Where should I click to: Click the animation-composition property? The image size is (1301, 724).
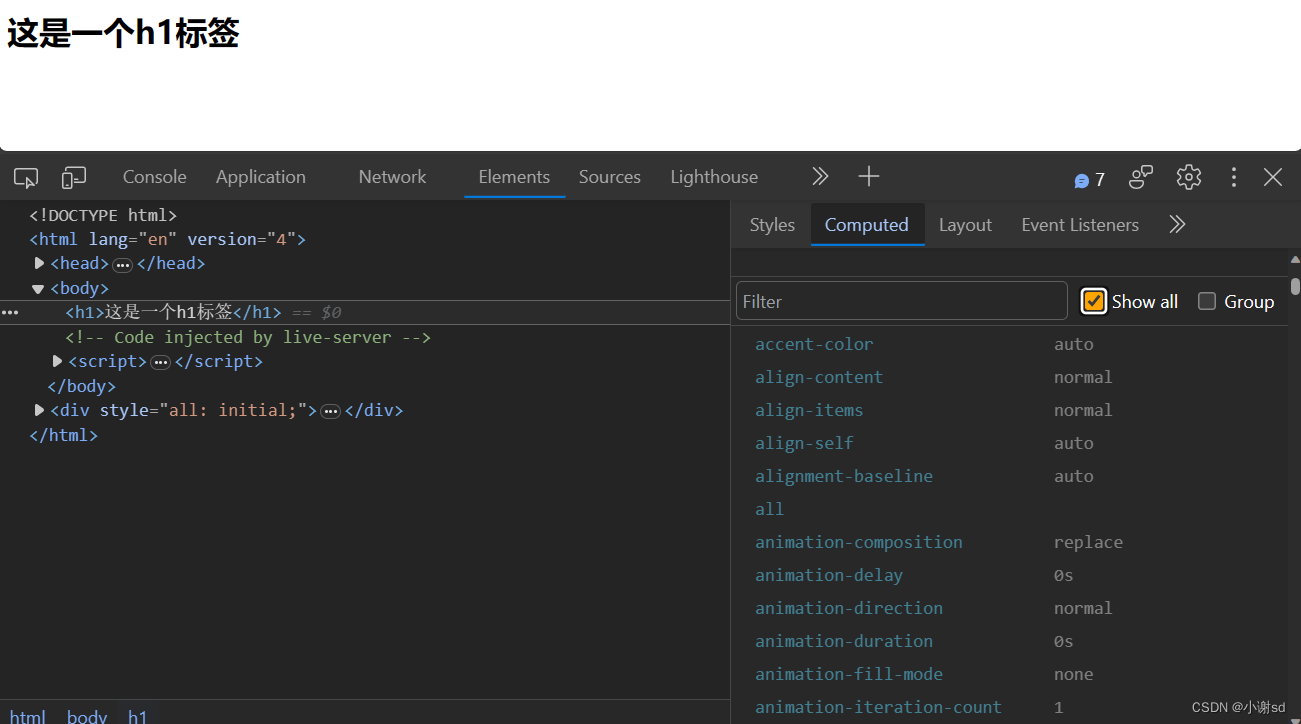tap(859, 542)
